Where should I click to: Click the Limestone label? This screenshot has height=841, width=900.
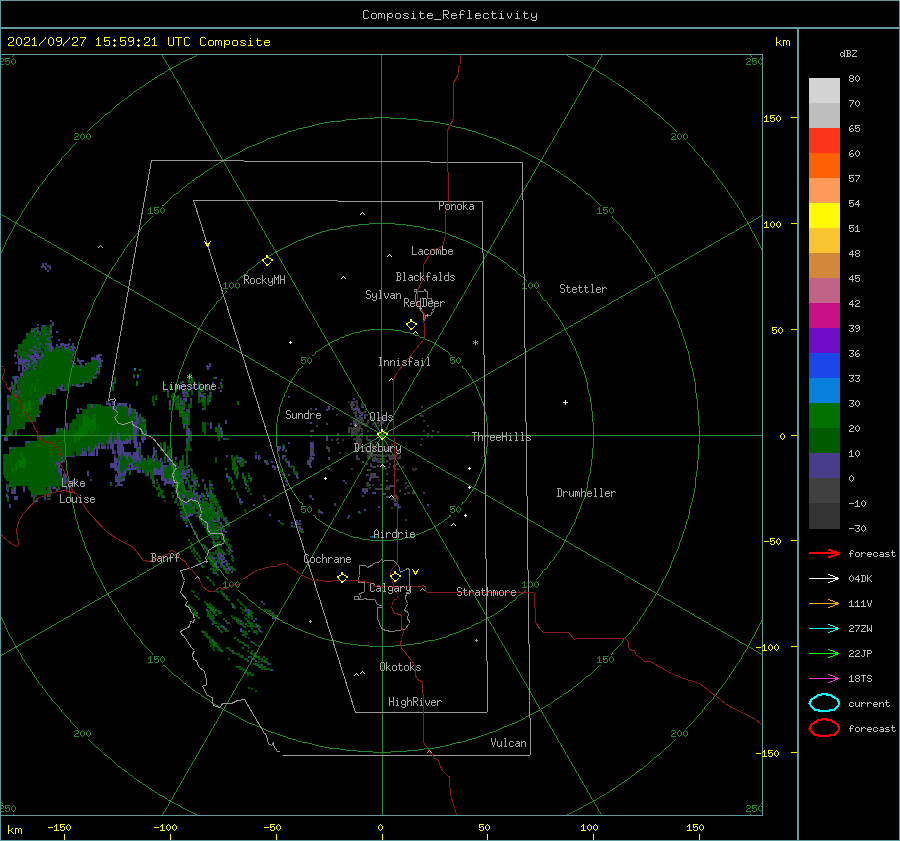tap(189, 386)
